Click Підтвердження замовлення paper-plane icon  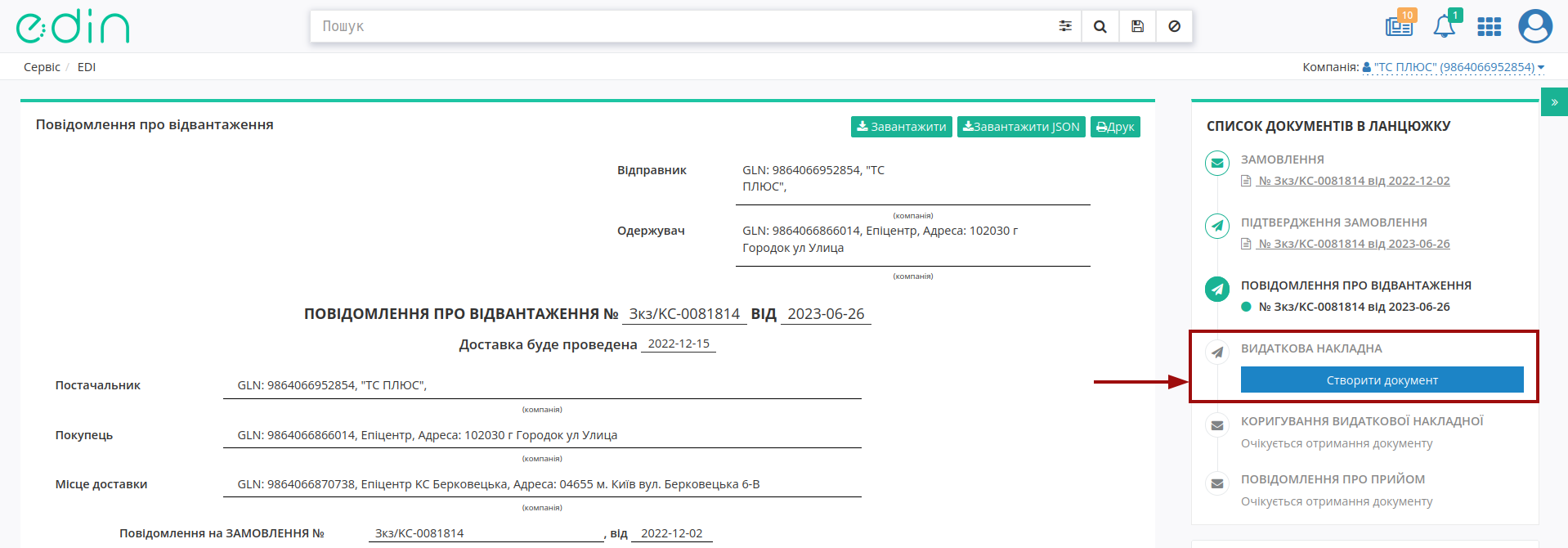point(1216,226)
